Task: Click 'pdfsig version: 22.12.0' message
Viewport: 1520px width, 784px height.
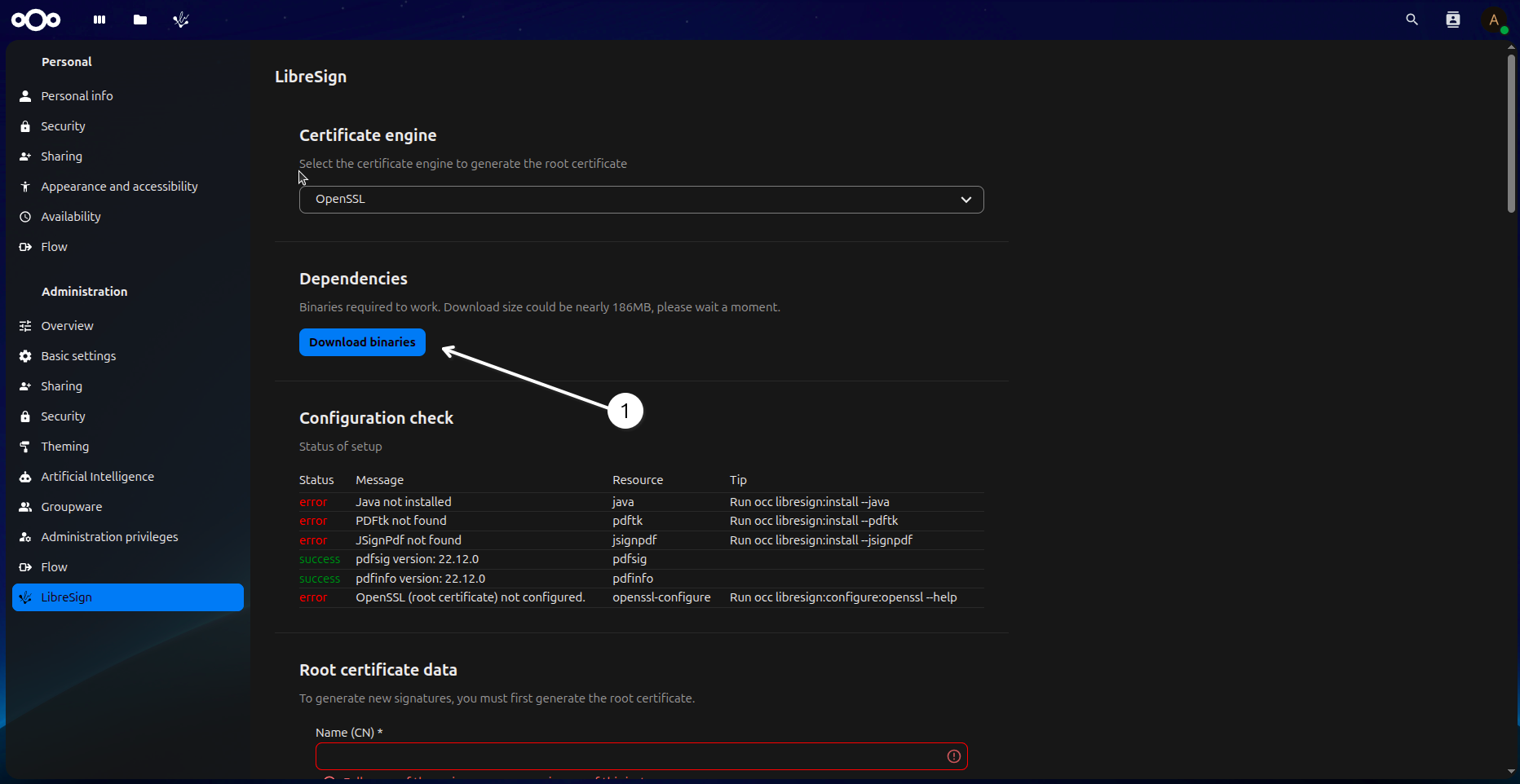Action: (418, 559)
